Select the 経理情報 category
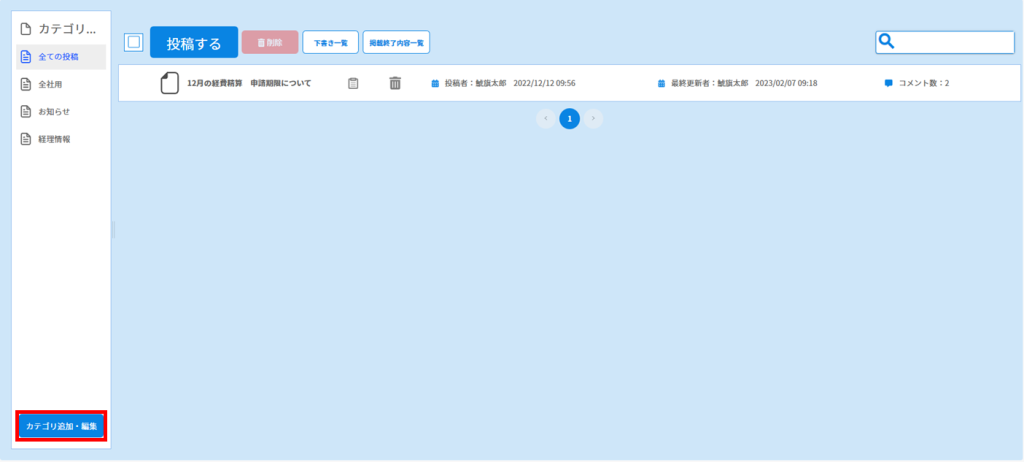The width and height of the screenshot is (1024, 462). pos(61,139)
